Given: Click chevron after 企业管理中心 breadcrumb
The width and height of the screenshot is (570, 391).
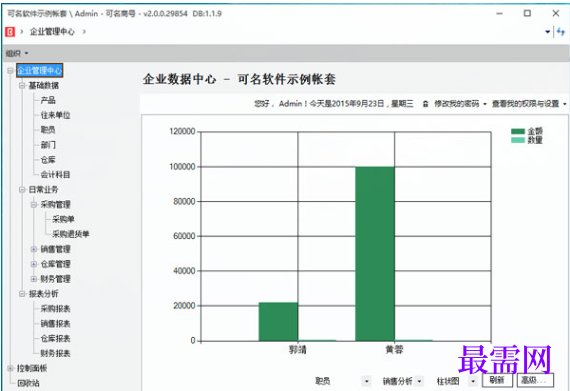Looking at the screenshot, I should point(84,32).
